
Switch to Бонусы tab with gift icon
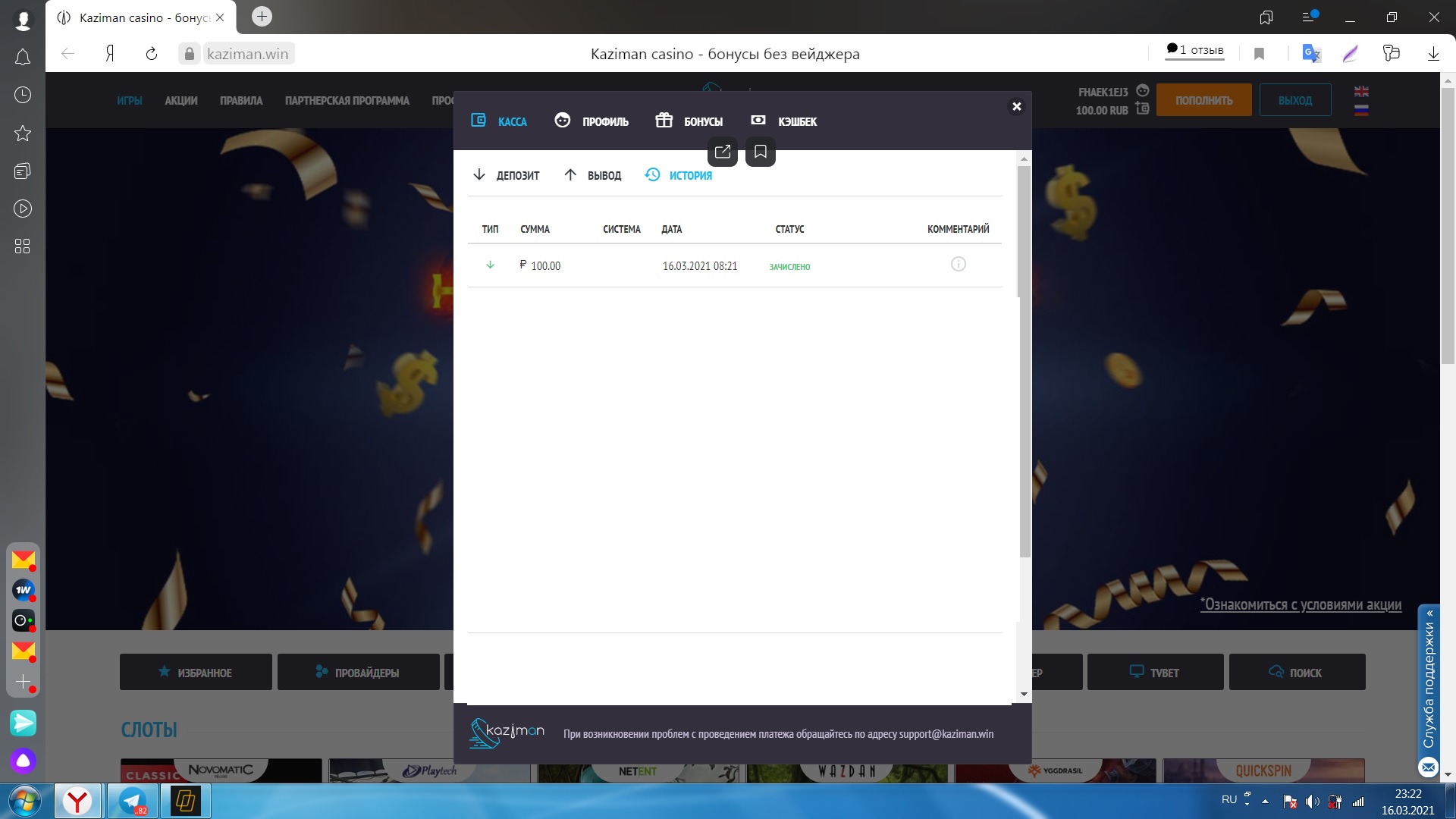coord(689,121)
